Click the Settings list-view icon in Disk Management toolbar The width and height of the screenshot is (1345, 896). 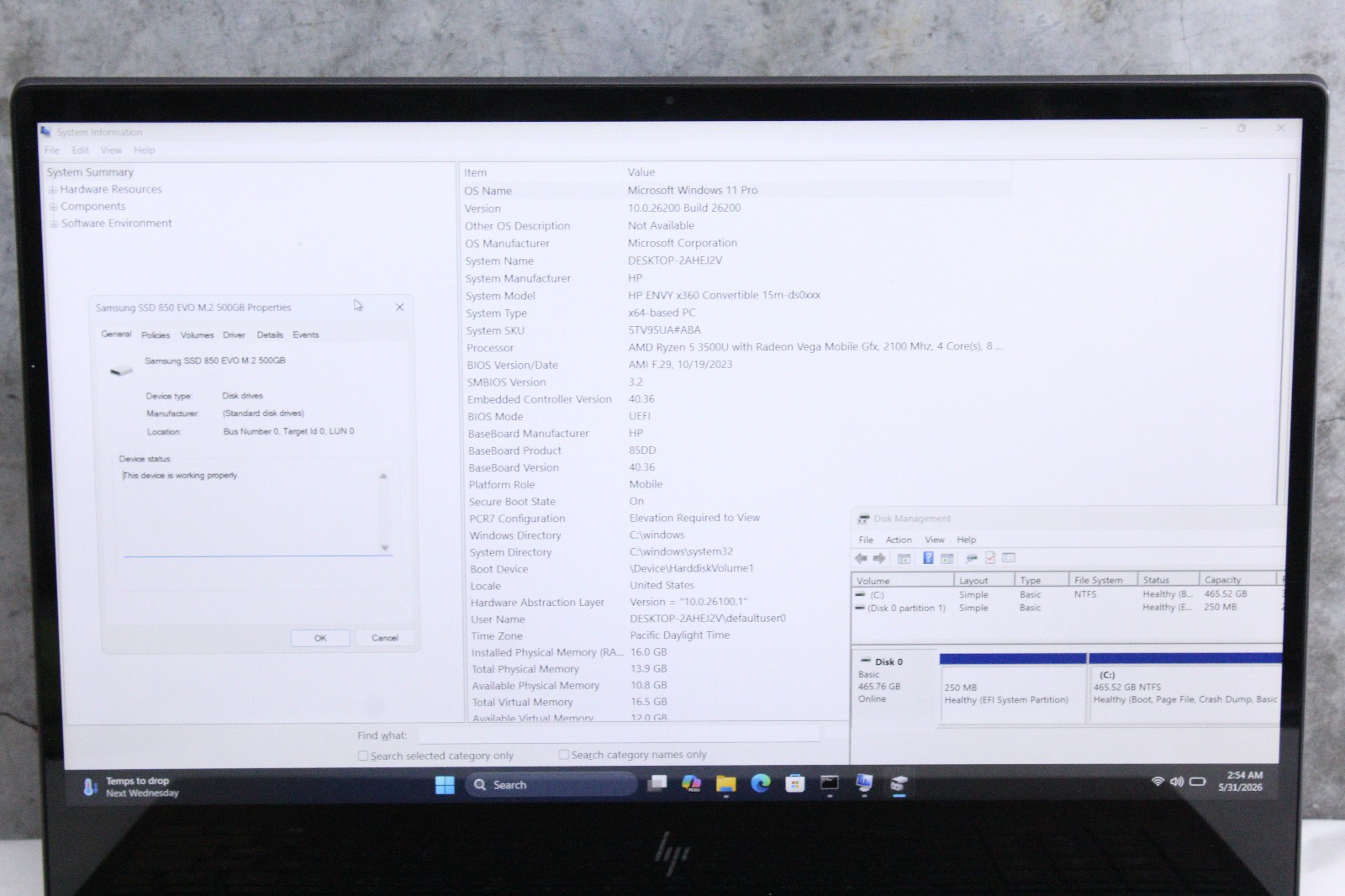[1009, 558]
